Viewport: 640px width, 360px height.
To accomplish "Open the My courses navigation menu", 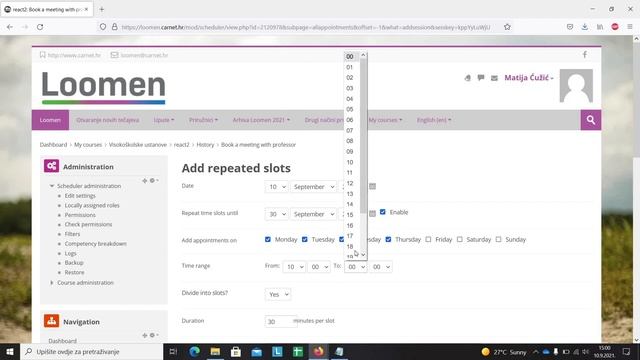I will (x=385, y=120).
